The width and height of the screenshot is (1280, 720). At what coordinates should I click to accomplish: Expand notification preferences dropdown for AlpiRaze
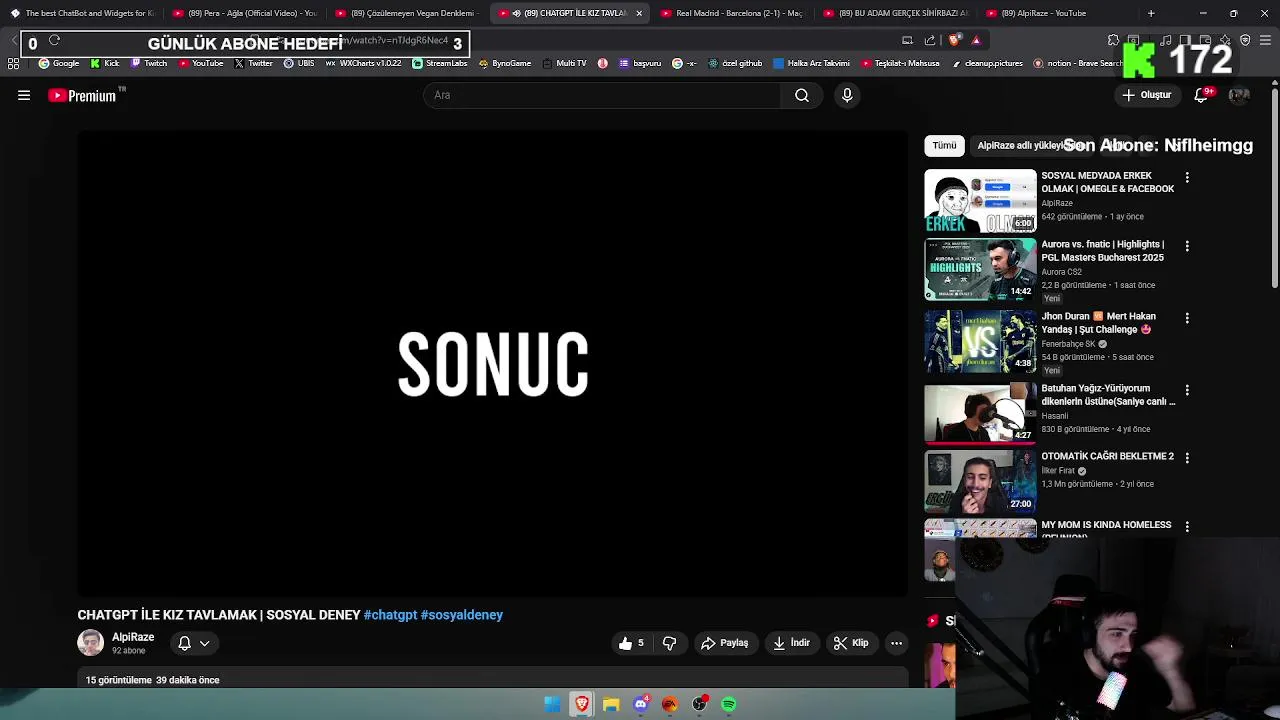(204, 643)
